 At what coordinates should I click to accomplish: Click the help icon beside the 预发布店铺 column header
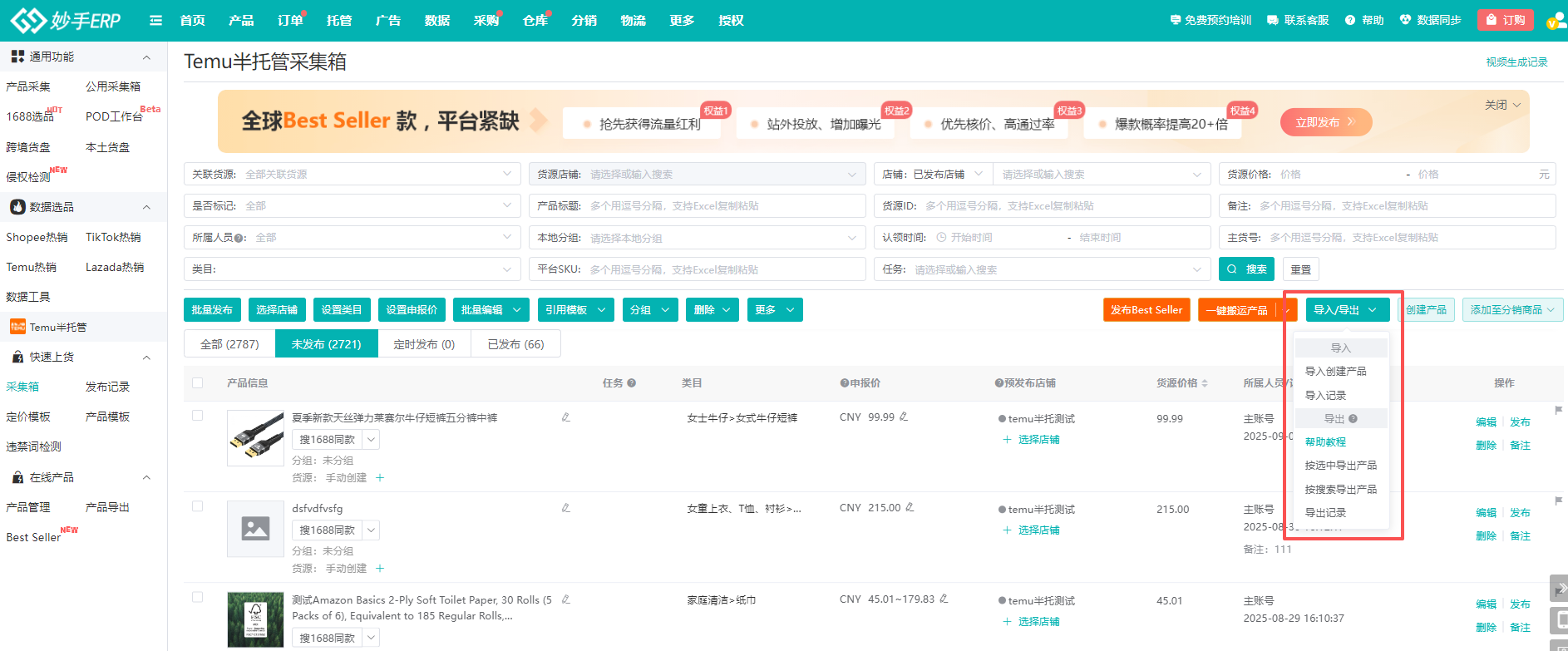click(x=998, y=383)
